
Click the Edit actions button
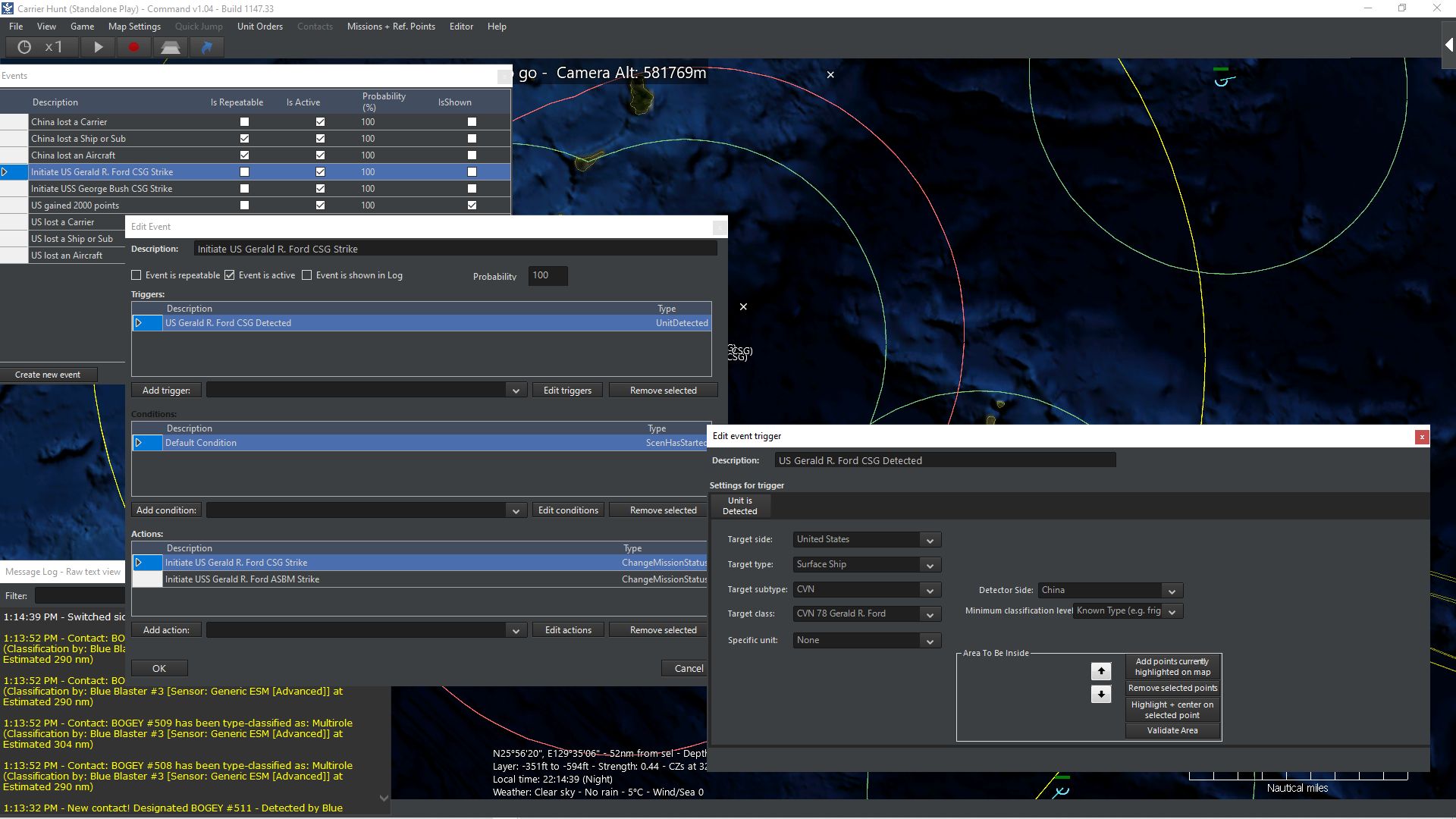point(568,630)
